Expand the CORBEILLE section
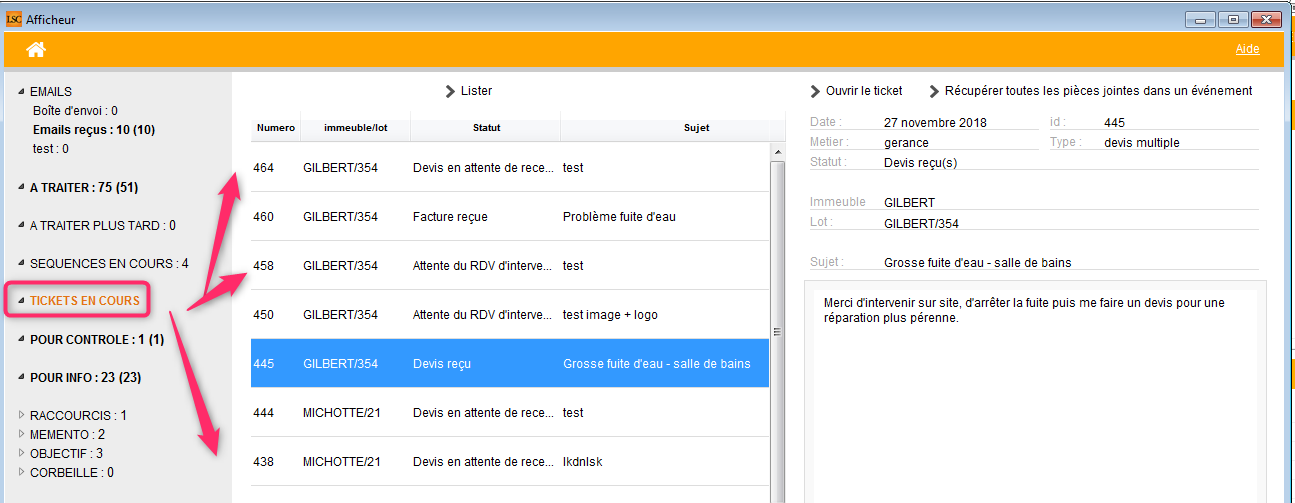The height and width of the screenshot is (503, 1295). [22, 472]
